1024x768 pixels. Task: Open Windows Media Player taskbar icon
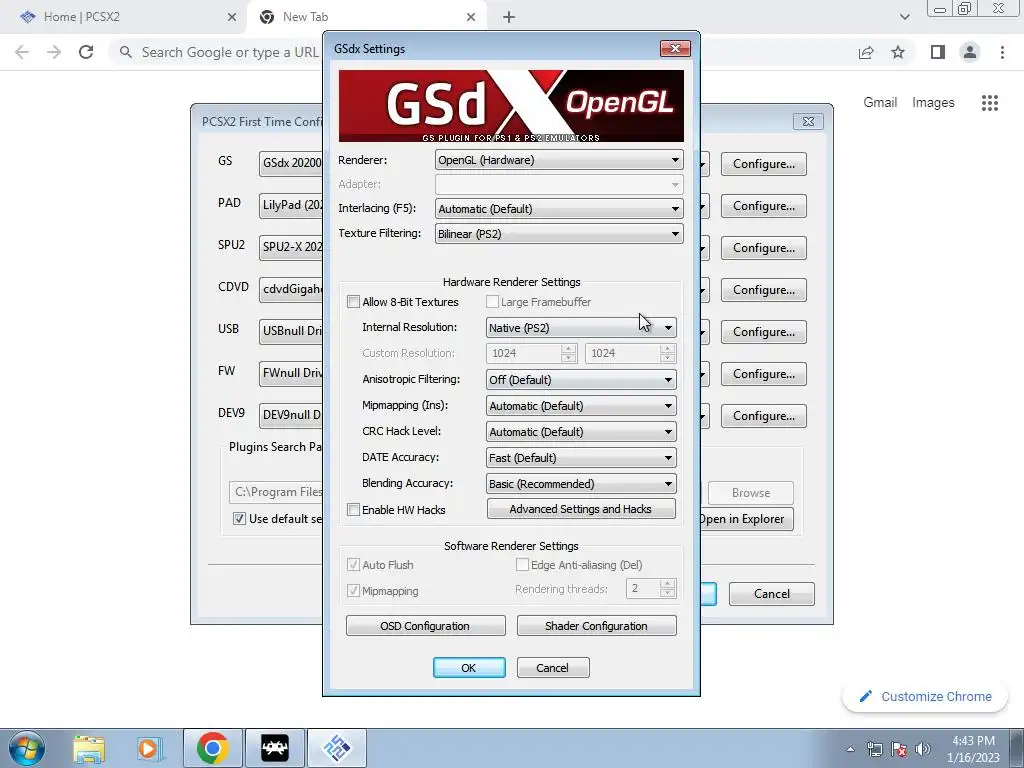(x=150, y=748)
